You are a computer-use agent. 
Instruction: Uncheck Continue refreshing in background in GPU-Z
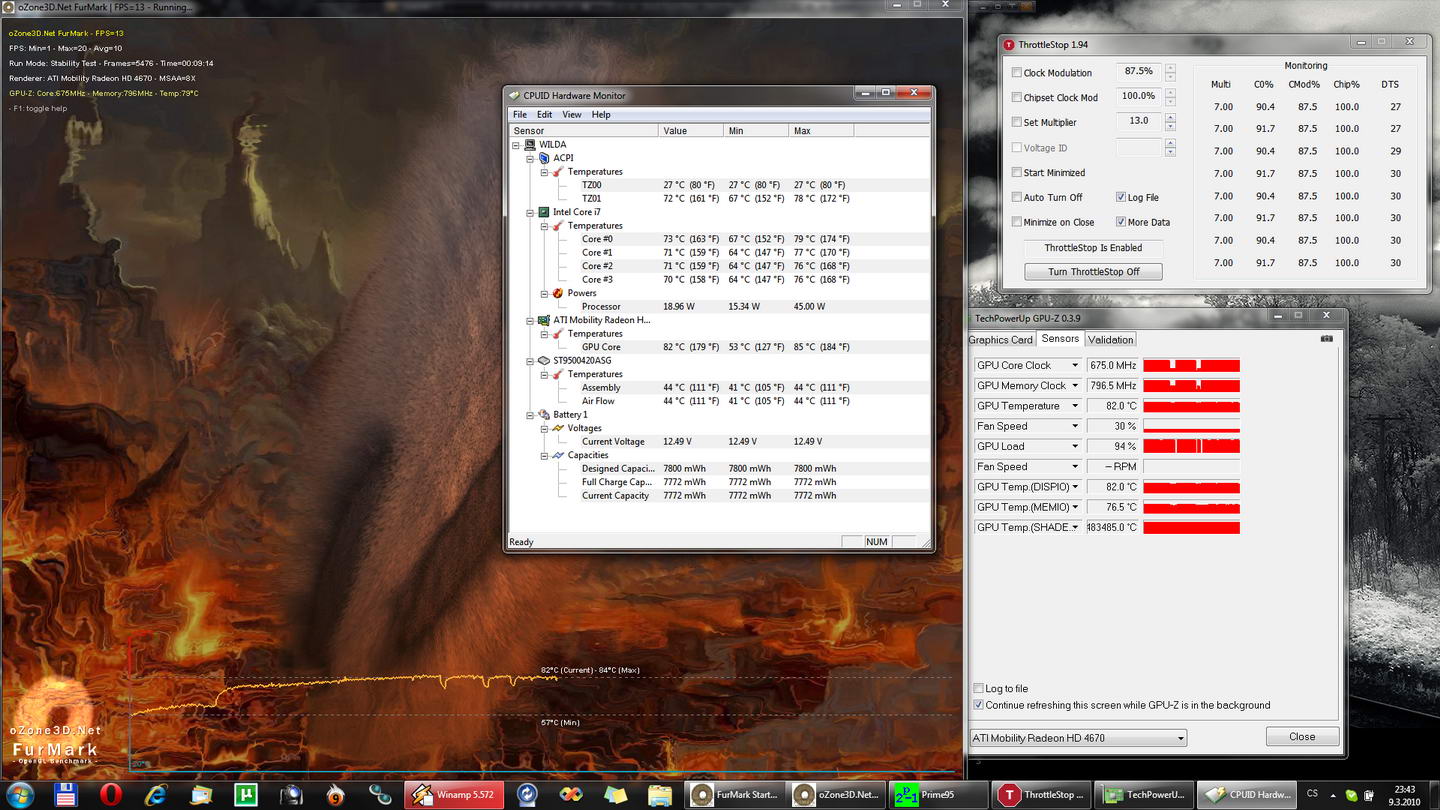(978, 705)
